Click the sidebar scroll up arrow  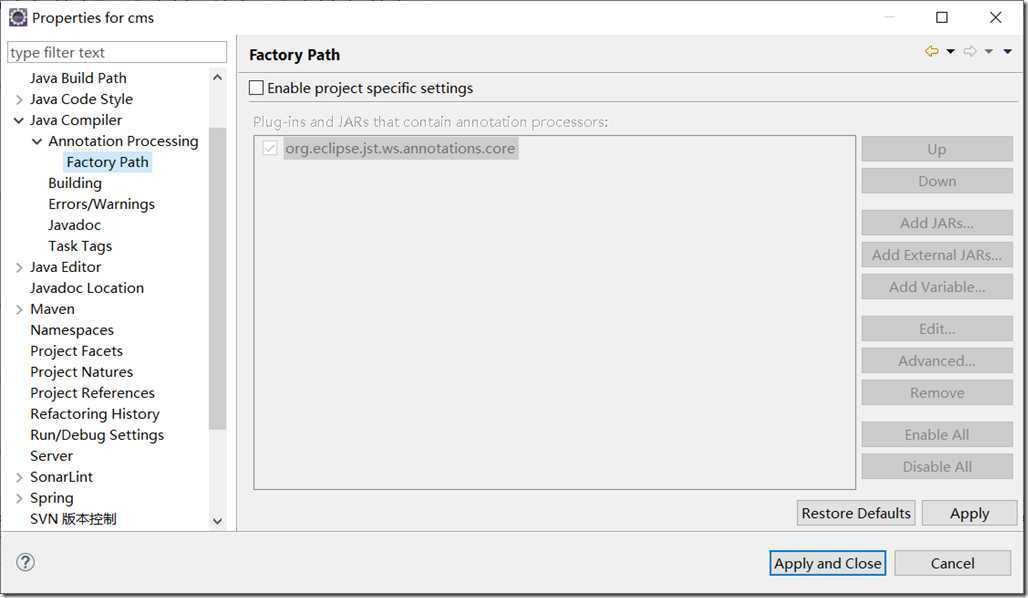(x=218, y=77)
